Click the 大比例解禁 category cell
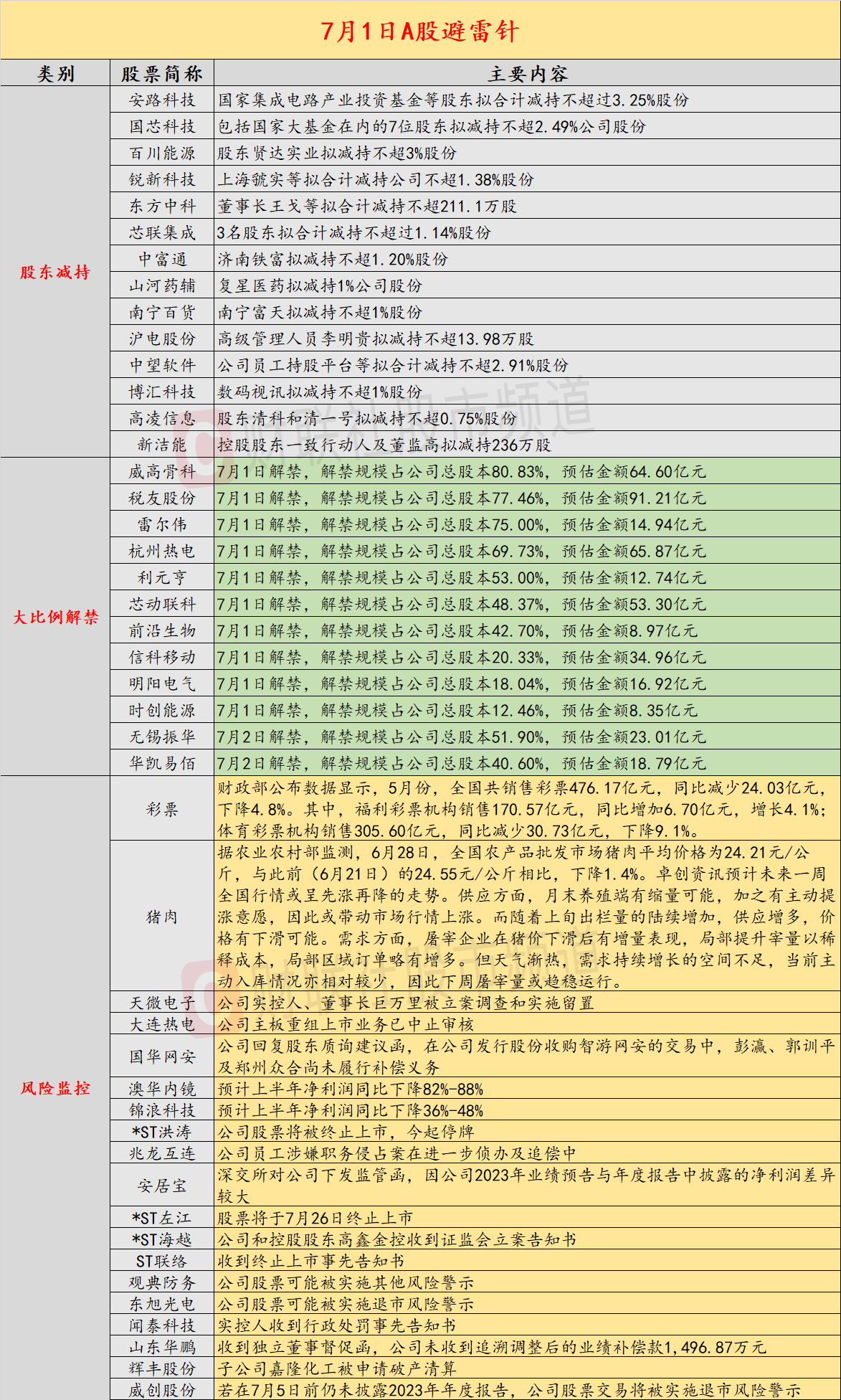The width and height of the screenshot is (841, 1400). coord(55,617)
